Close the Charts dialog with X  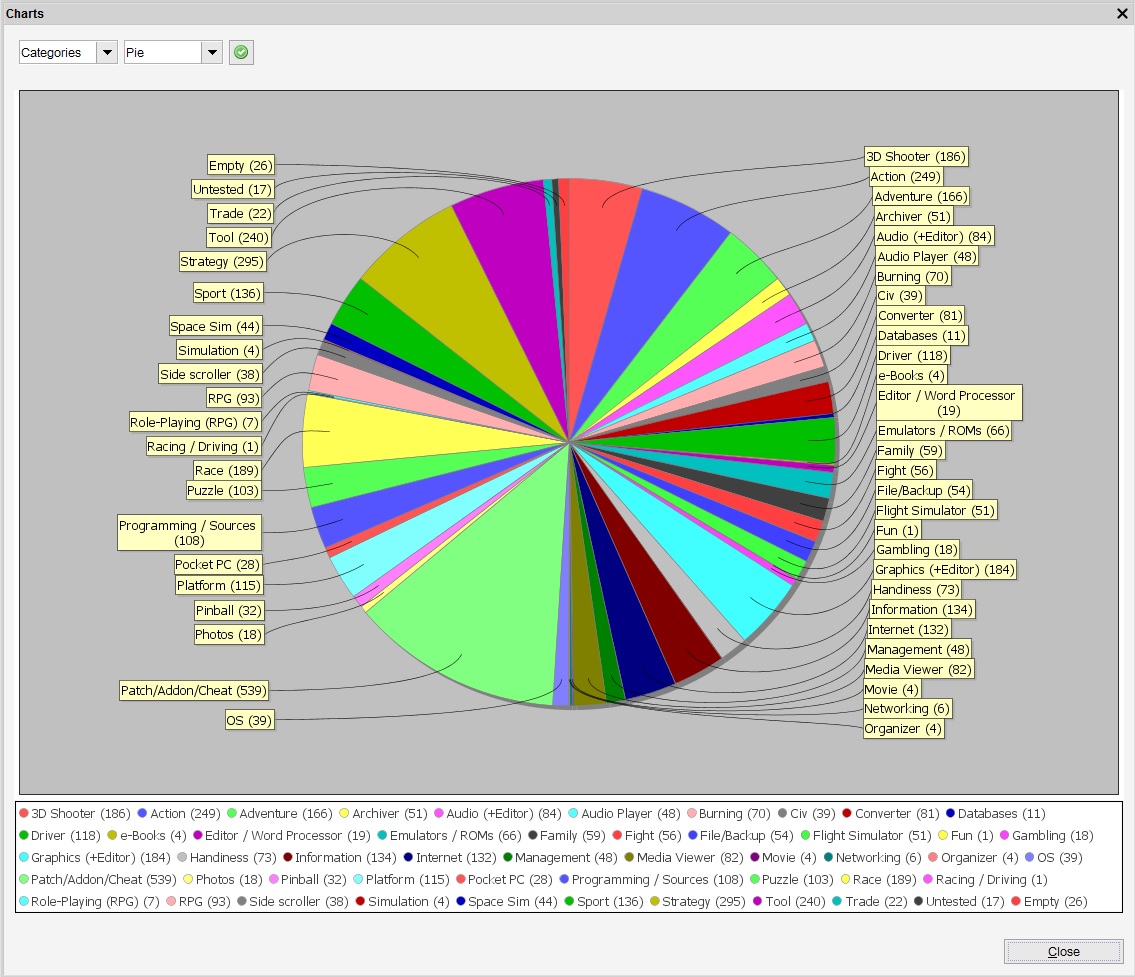coord(1122,14)
